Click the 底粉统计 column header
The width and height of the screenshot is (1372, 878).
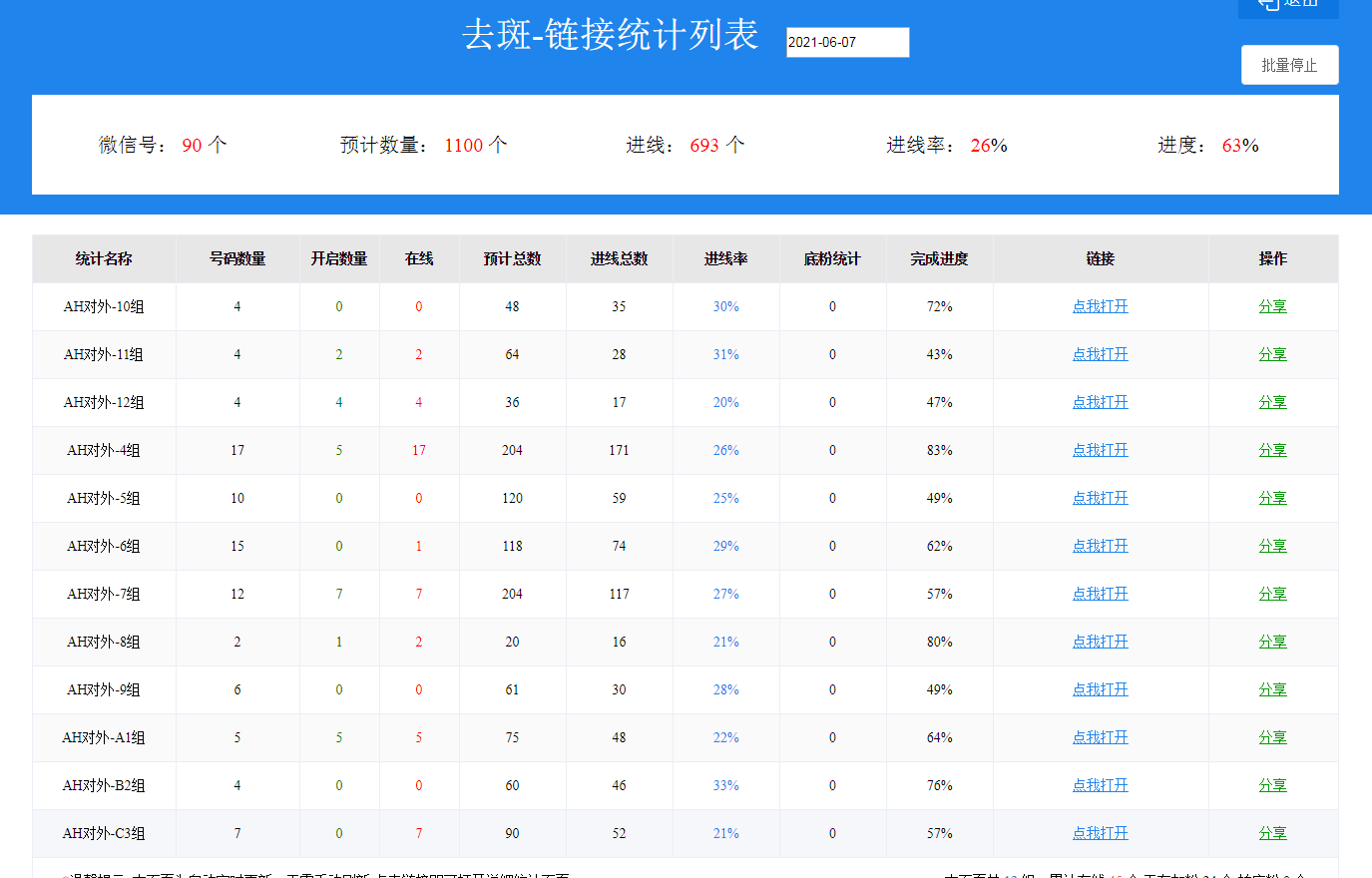(832, 258)
